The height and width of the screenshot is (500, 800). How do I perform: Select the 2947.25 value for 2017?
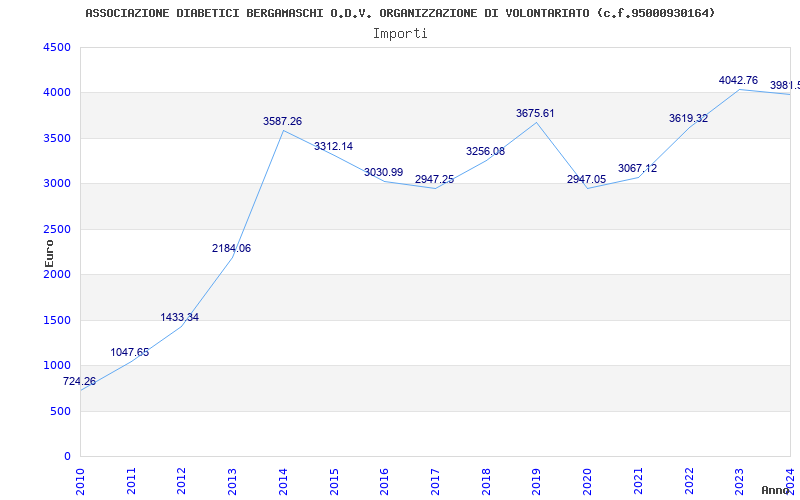434,180
